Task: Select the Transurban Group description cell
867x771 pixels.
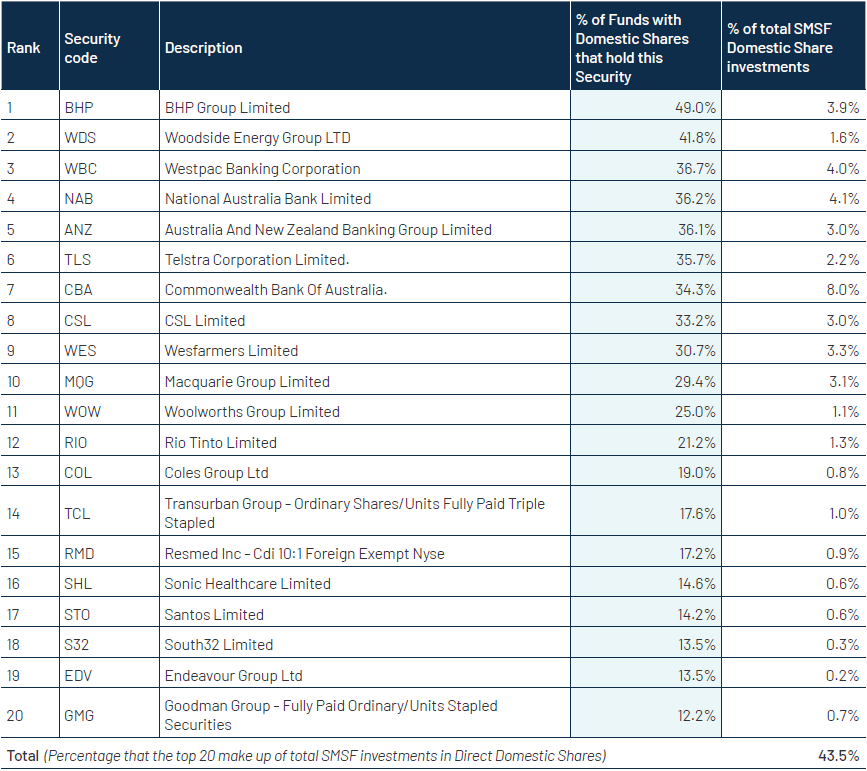Action: point(354,513)
